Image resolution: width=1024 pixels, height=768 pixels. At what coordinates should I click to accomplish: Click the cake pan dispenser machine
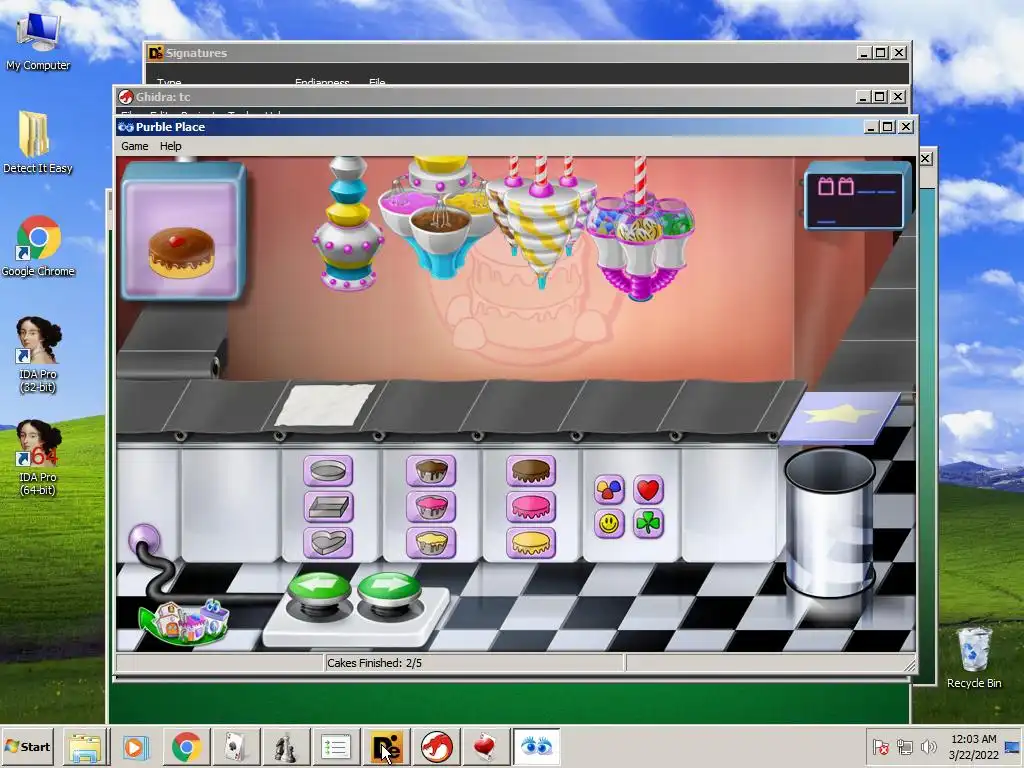347,225
